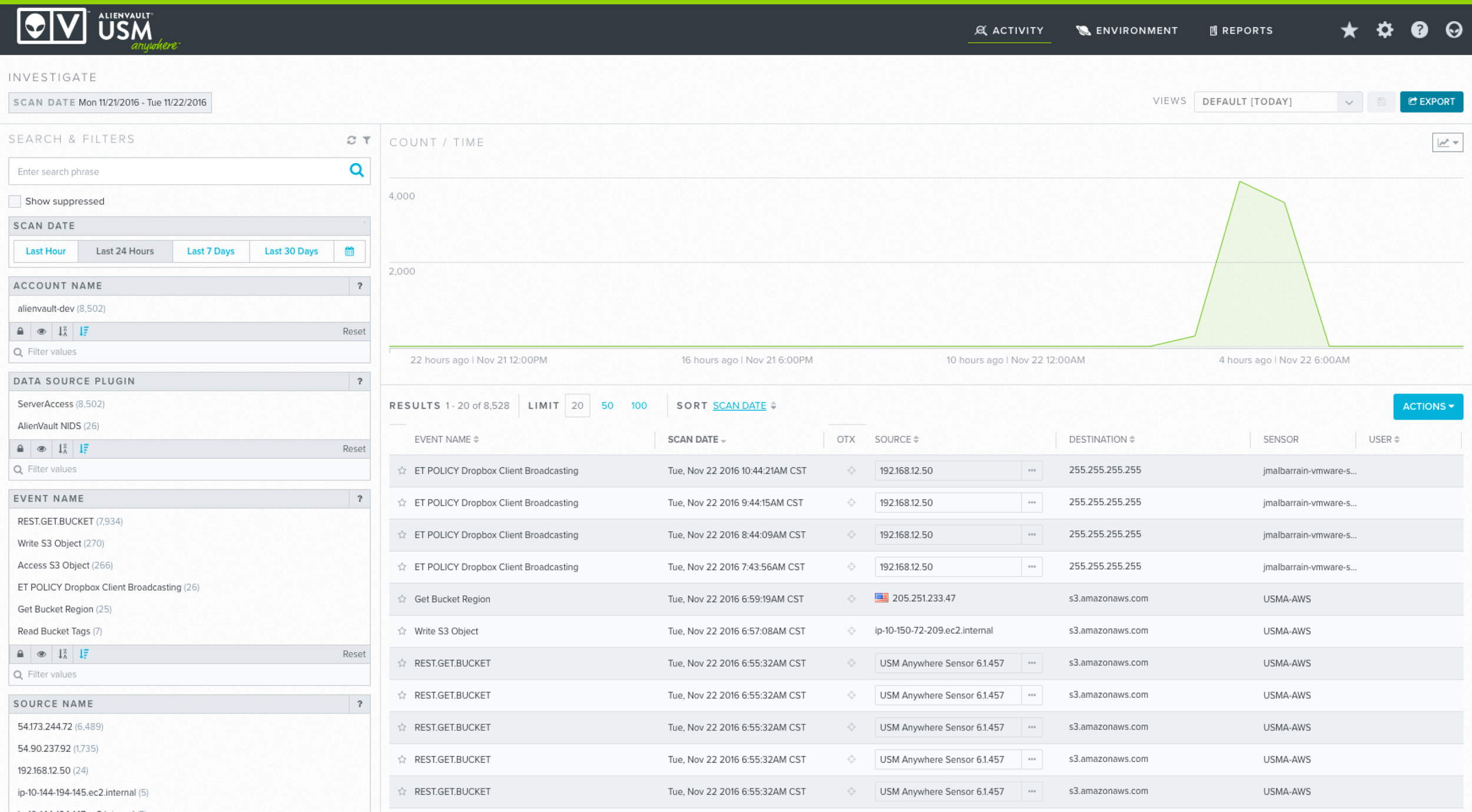Click the Export button
Image resolution: width=1472 pixels, height=812 pixels.
(1431, 102)
